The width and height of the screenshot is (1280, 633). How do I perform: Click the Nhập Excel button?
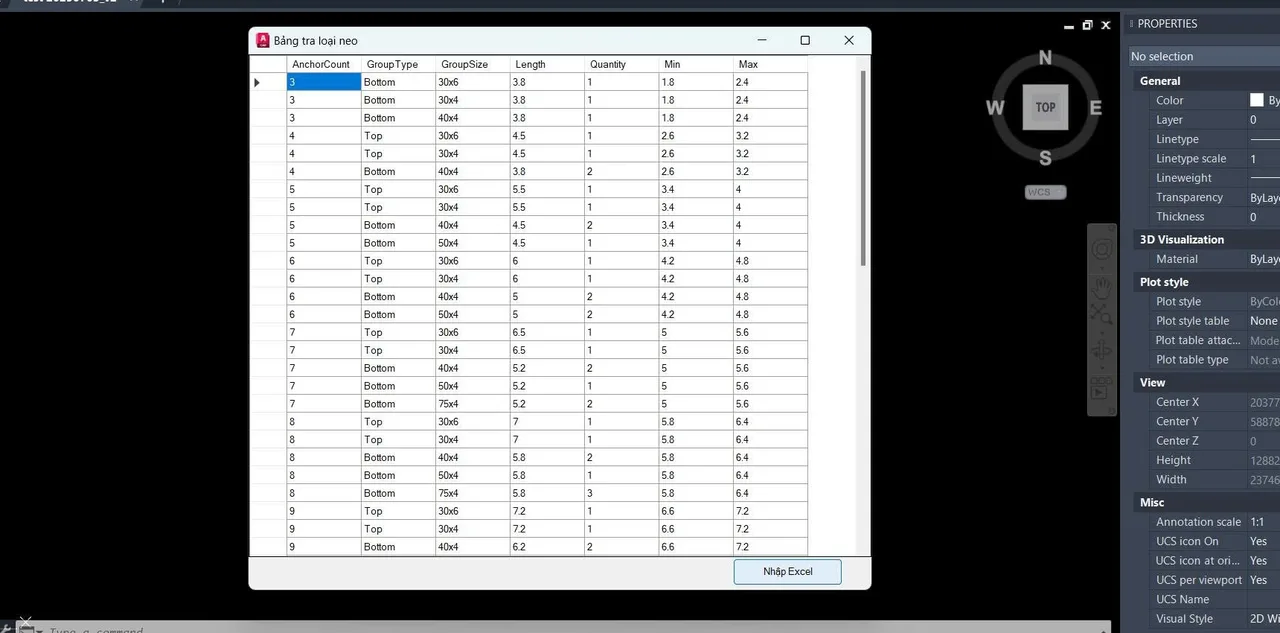tap(787, 571)
